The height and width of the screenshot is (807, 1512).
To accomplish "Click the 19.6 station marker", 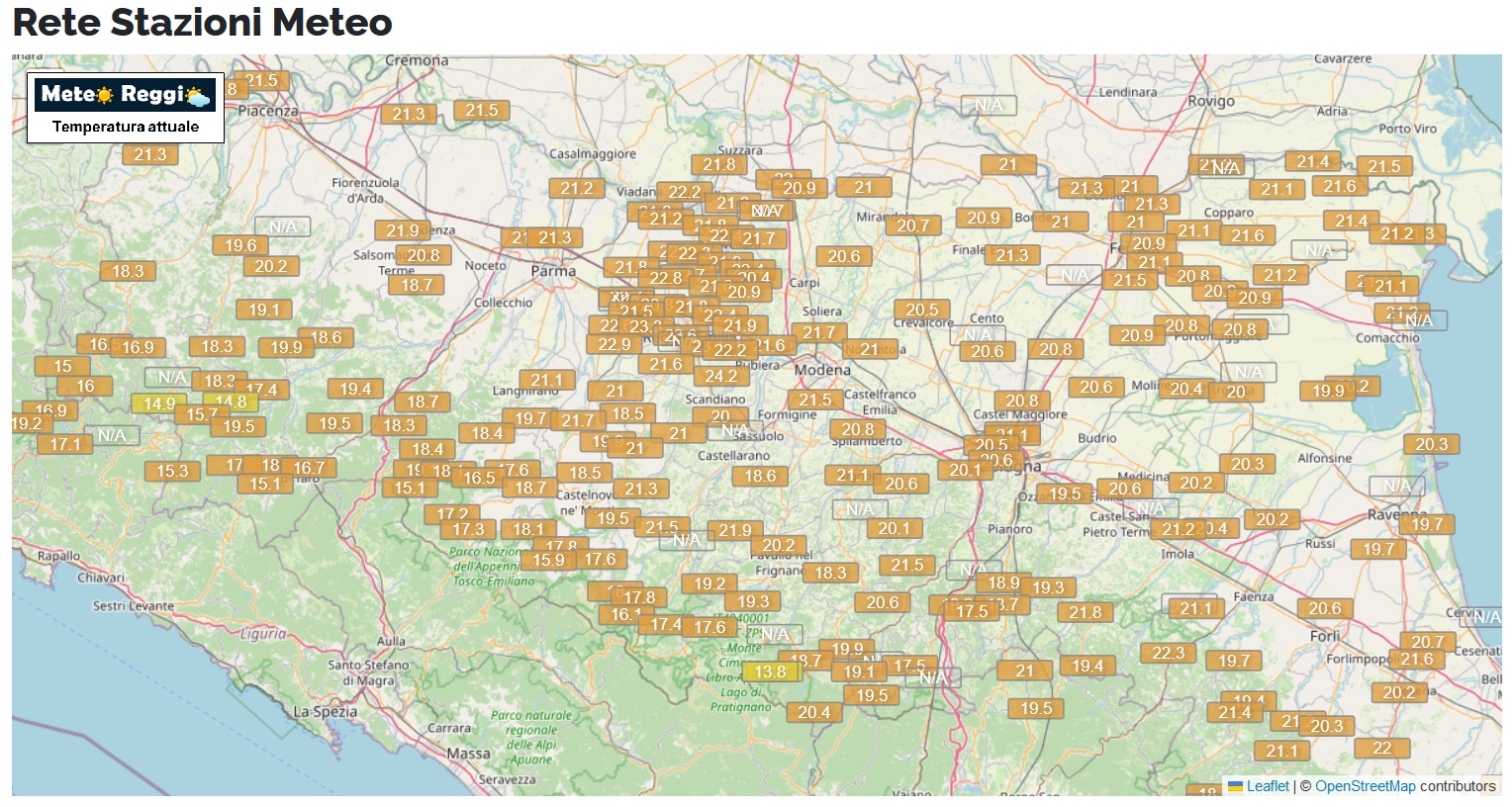I will pos(240,245).
